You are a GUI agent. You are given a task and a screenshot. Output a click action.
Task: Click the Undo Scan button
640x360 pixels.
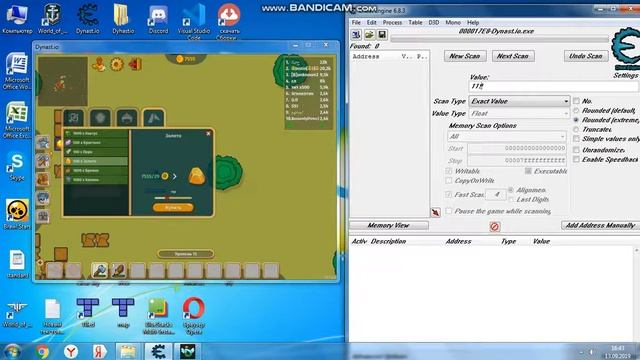click(586, 56)
